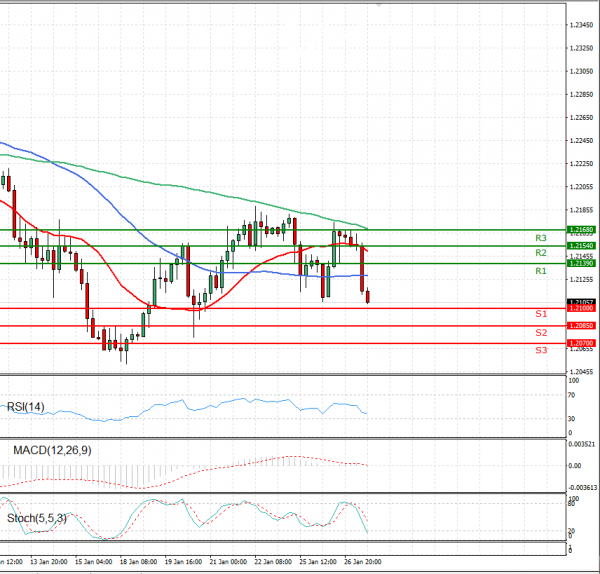Screen dimensions: 600x574
Task: Click the 1.23050 price axis value
Action: point(581,71)
